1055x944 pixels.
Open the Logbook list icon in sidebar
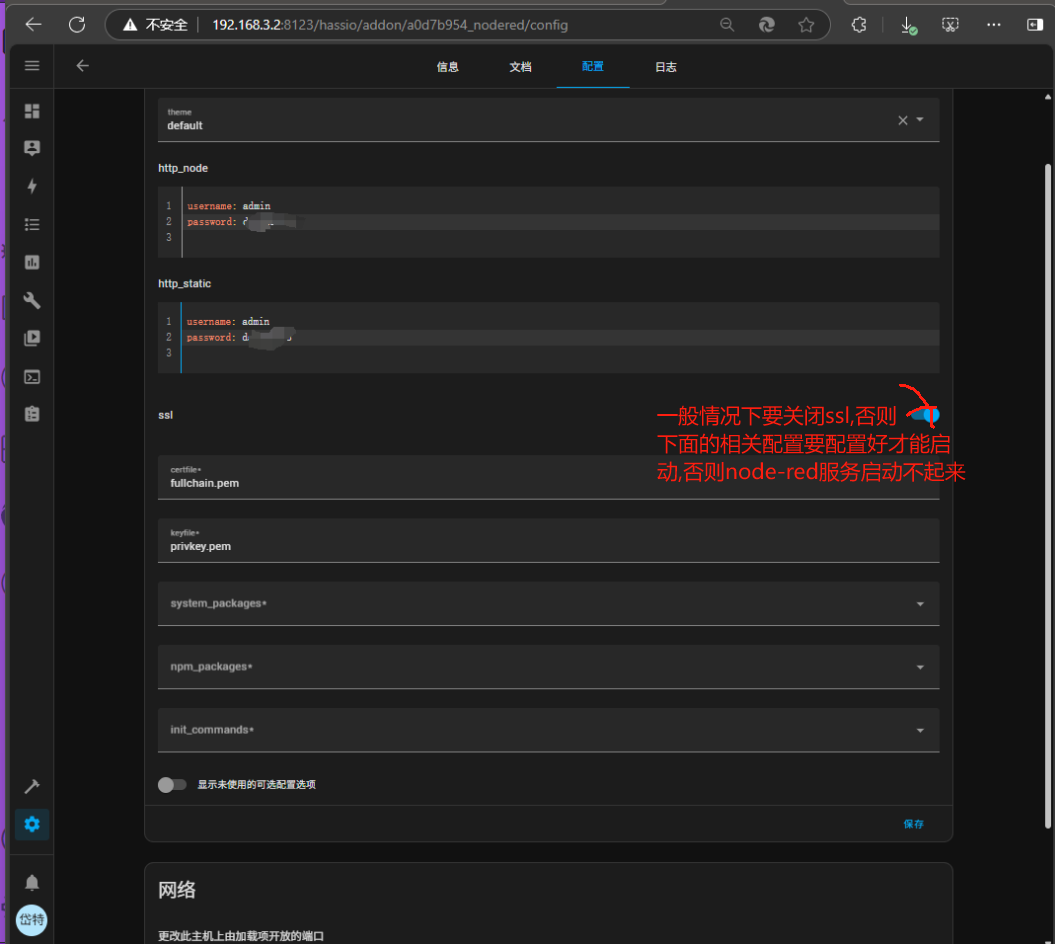click(32, 224)
